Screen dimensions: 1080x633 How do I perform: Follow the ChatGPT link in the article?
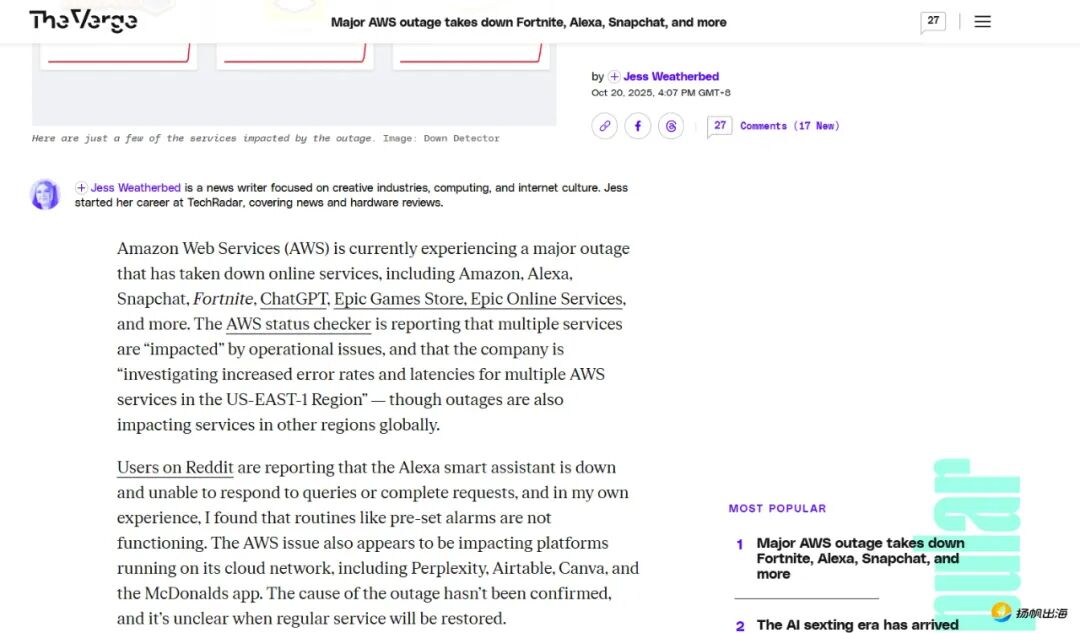(294, 299)
